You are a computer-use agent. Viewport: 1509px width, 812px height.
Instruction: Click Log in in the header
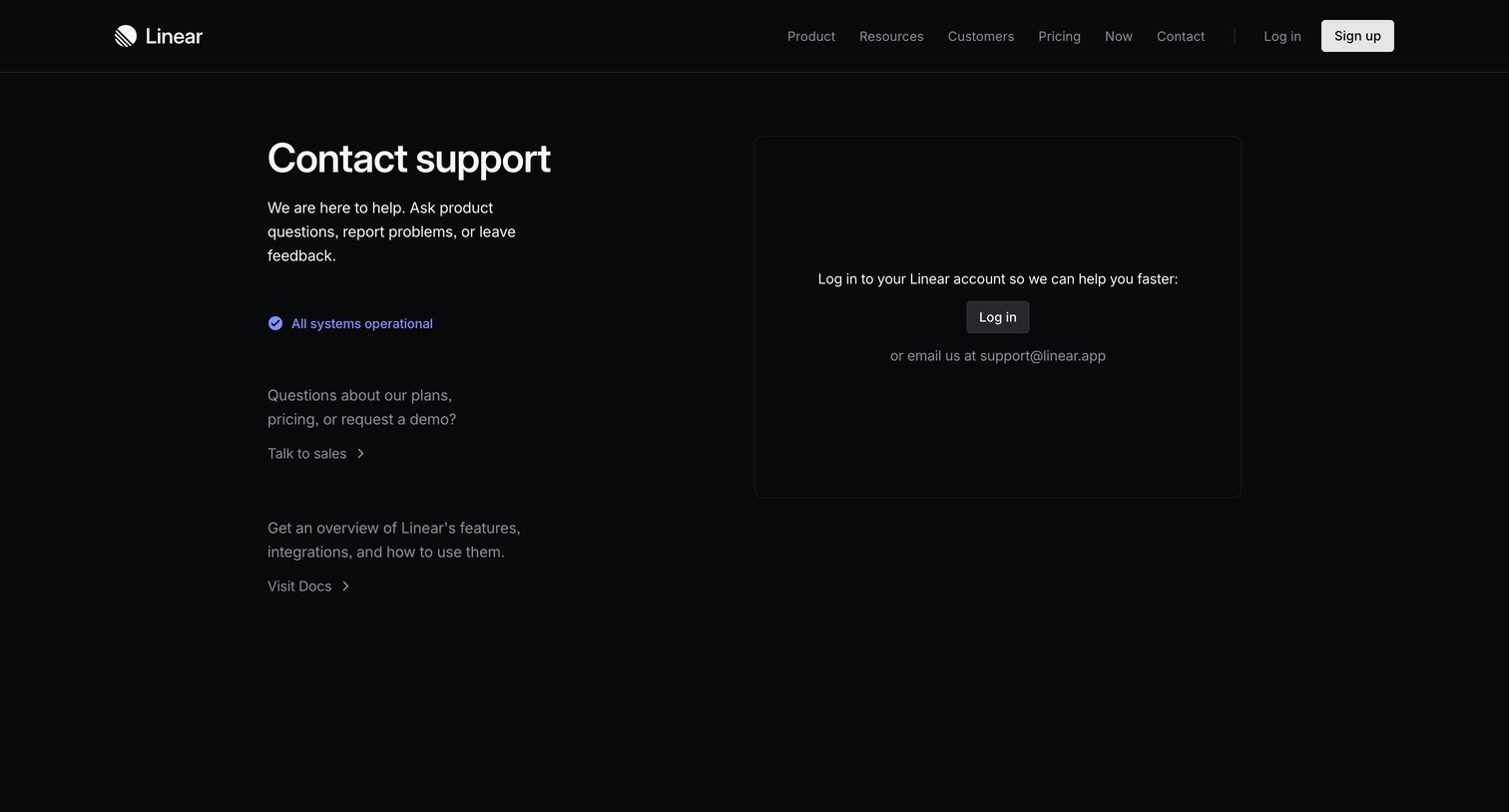1282,36
